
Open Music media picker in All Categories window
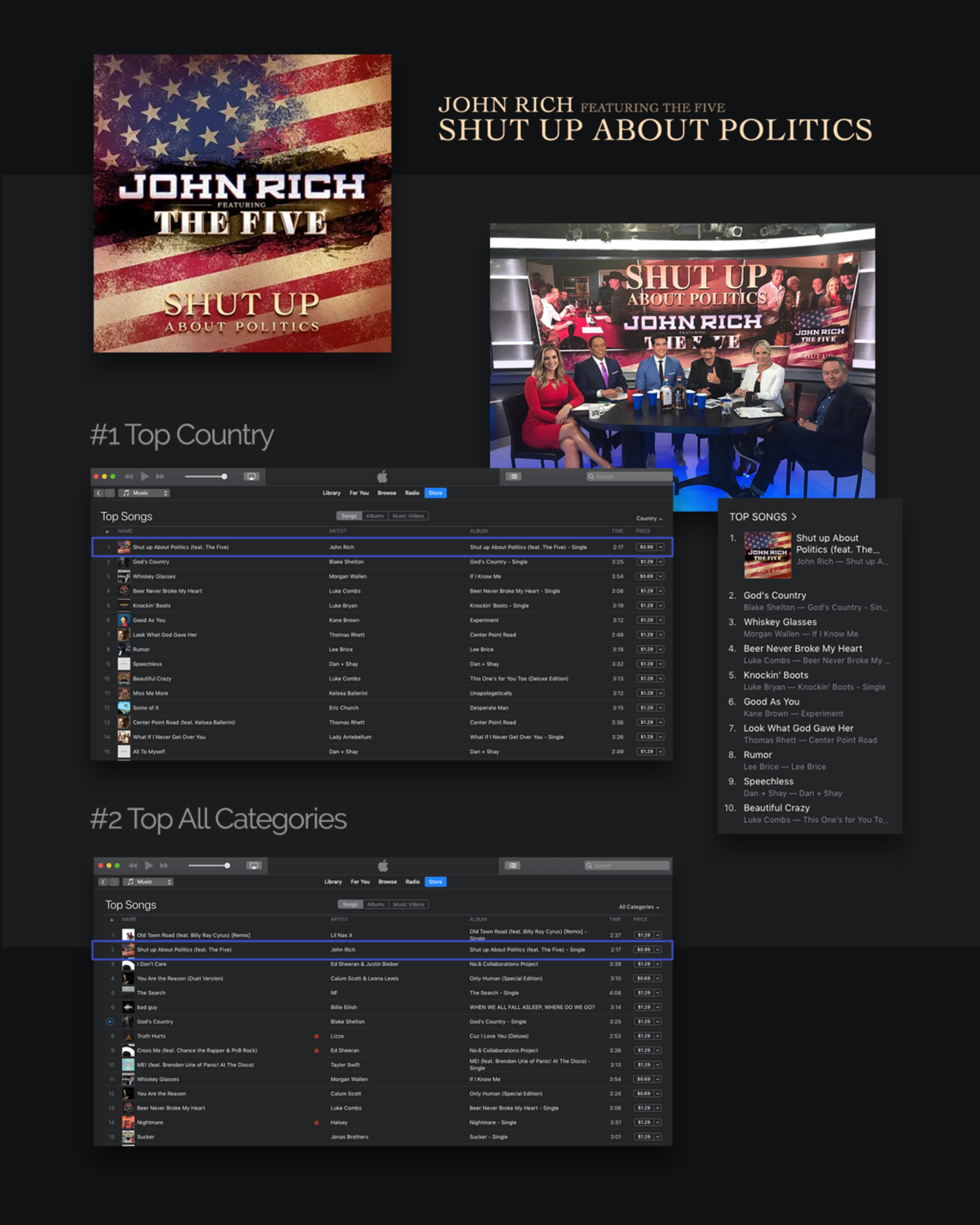148,882
